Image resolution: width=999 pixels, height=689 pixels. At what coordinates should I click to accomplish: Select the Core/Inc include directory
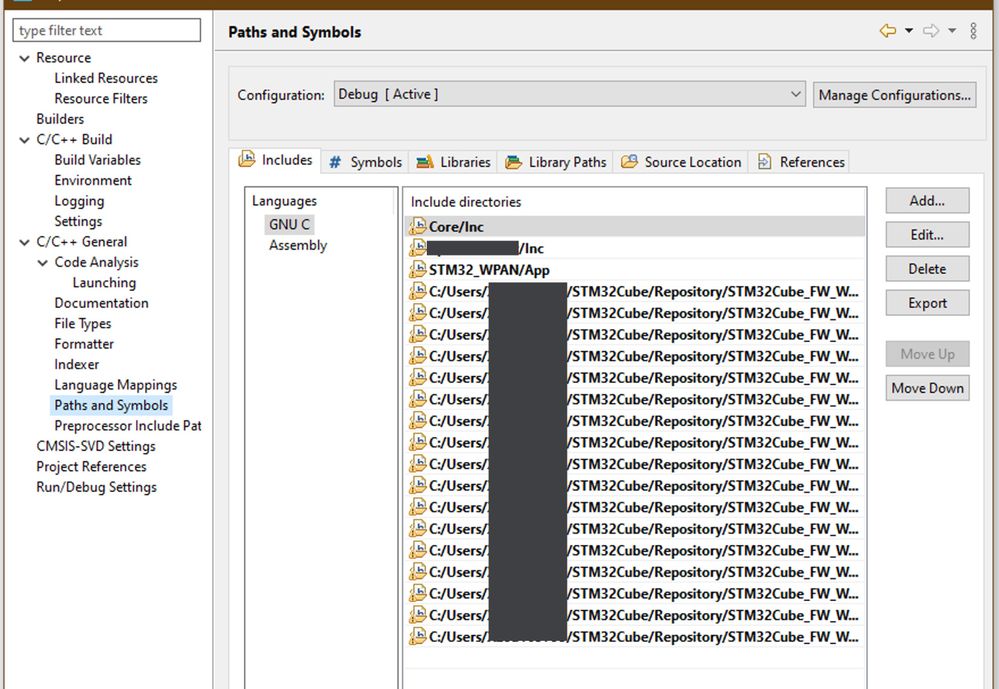[635, 226]
